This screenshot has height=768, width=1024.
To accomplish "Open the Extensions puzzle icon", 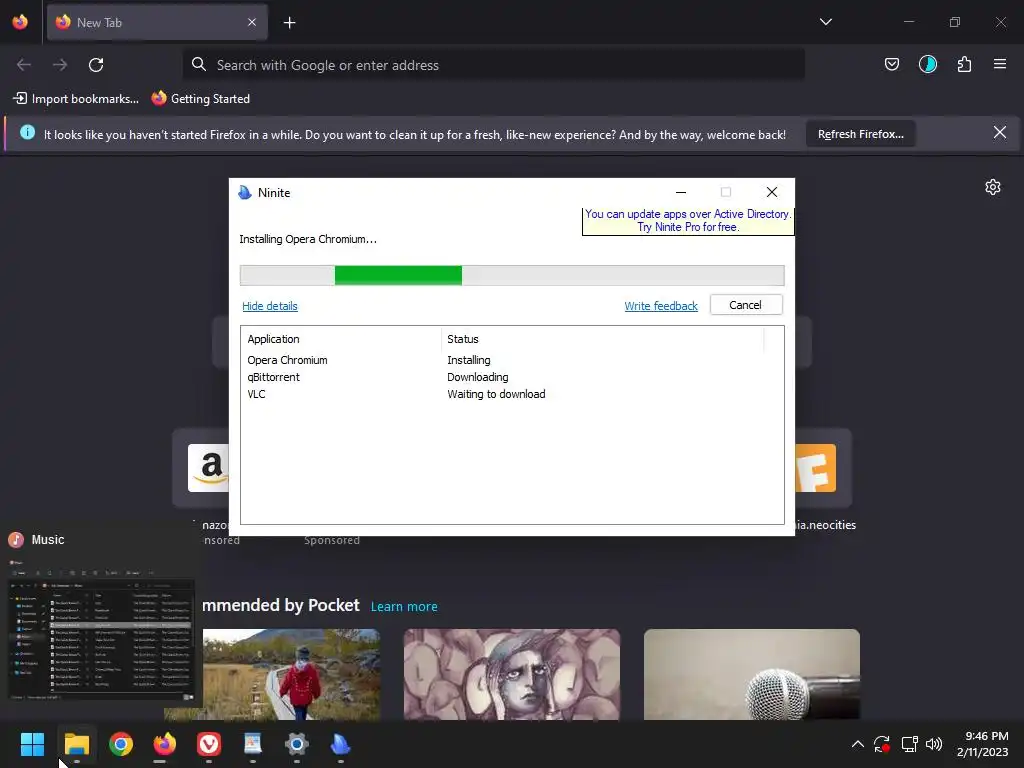I will click(964, 64).
